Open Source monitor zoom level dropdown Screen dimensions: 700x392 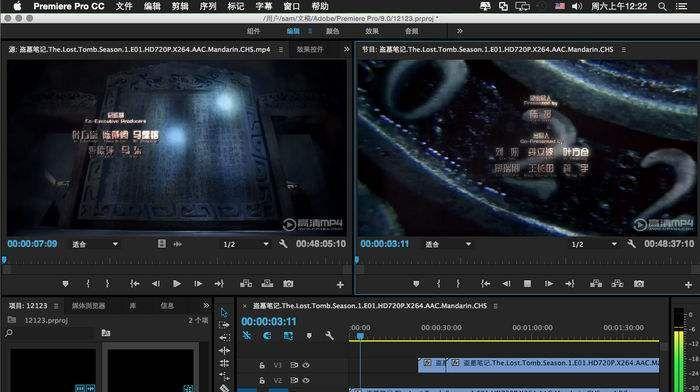[95, 244]
